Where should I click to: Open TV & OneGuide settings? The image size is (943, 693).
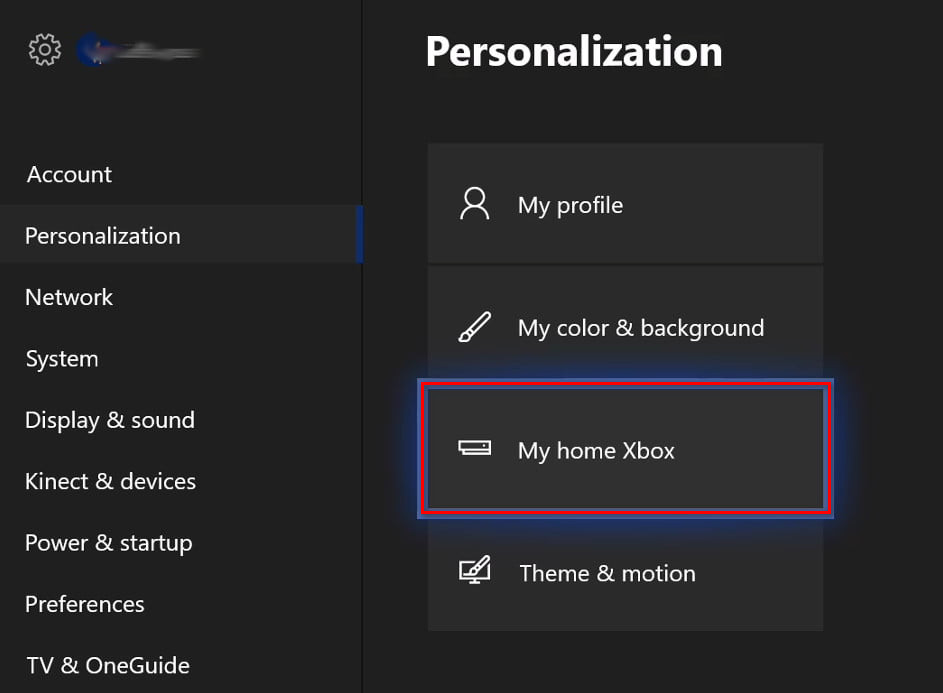point(107,665)
